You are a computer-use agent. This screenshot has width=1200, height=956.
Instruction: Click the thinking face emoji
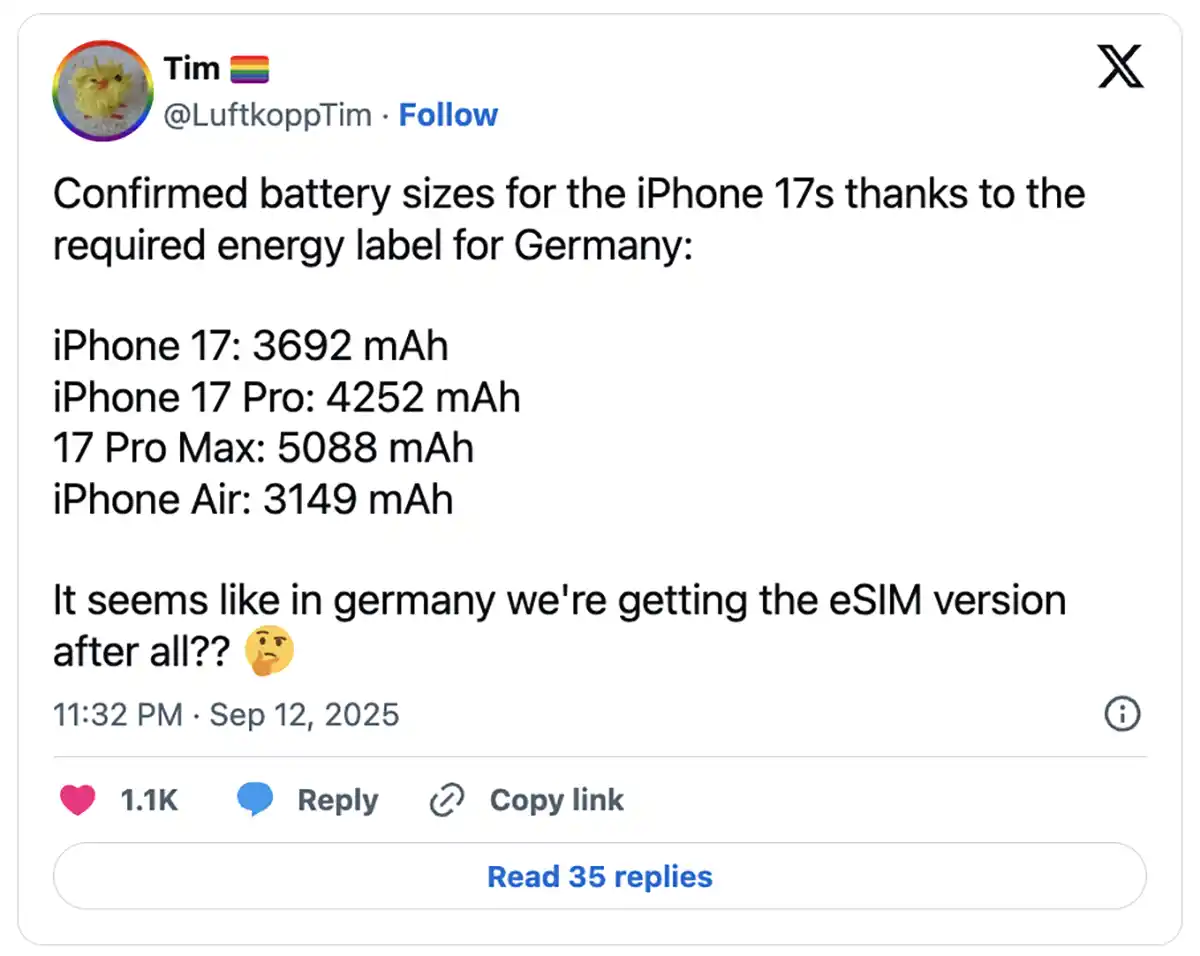[270, 653]
